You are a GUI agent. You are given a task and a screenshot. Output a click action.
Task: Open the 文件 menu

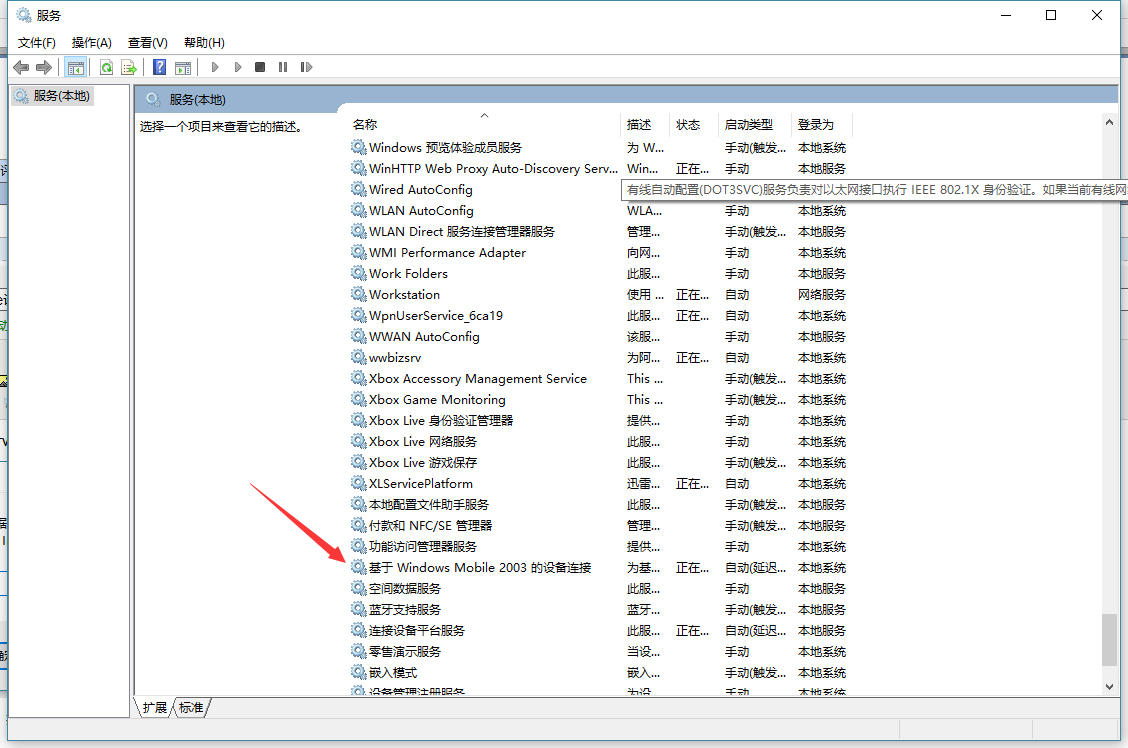click(36, 42)
